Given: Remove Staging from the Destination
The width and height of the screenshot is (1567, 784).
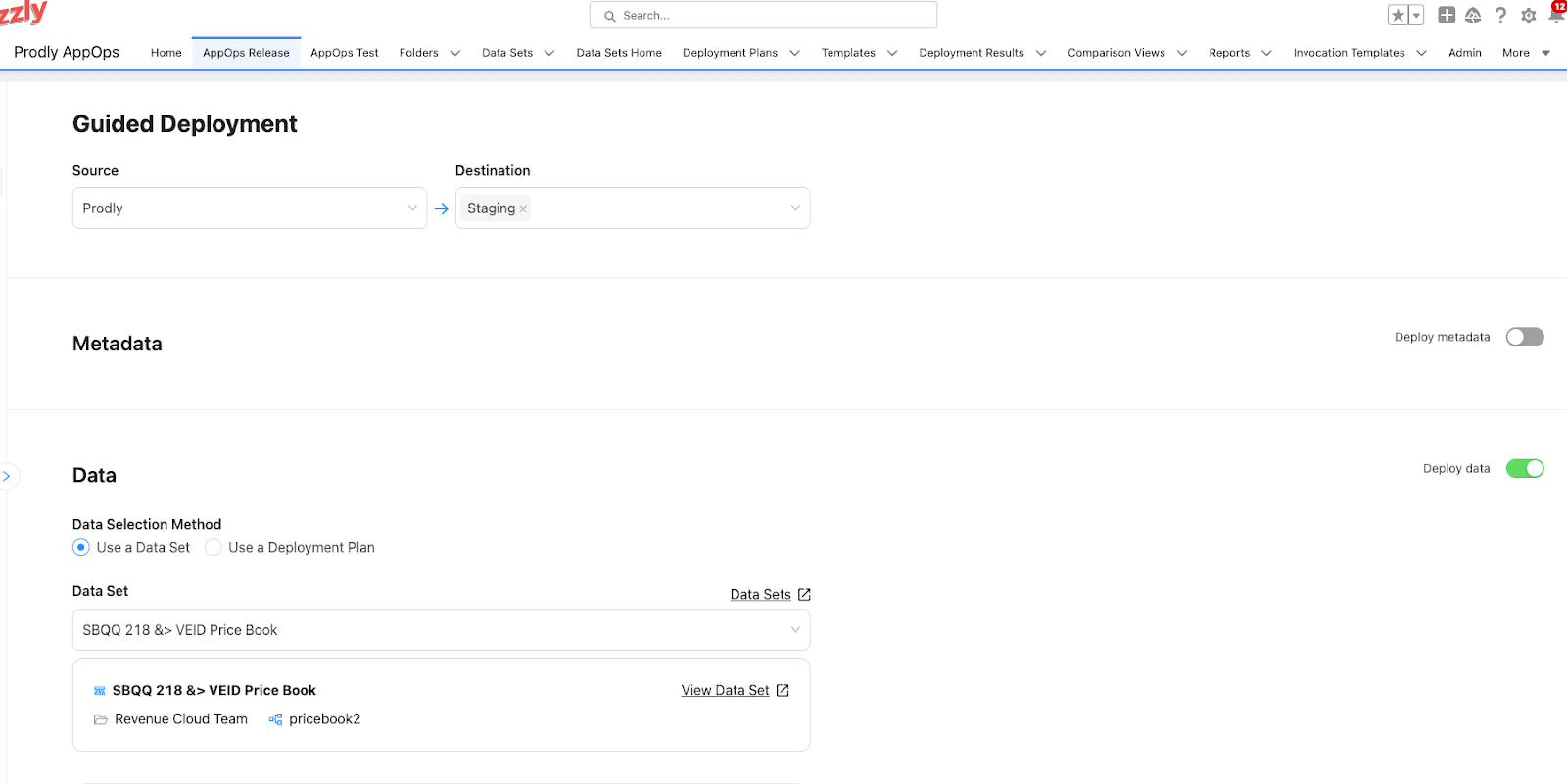Looking at the screenshot, I should pos(523,208).
